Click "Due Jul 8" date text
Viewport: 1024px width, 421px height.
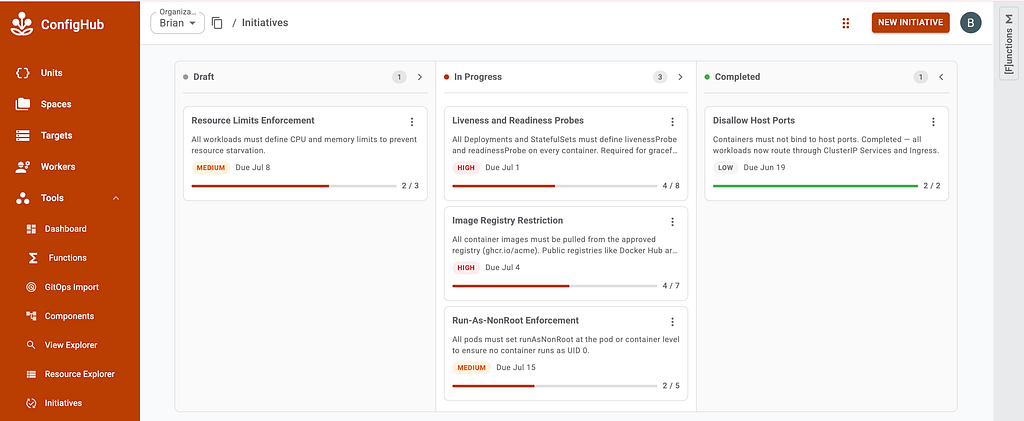click(x=253, y=168)
